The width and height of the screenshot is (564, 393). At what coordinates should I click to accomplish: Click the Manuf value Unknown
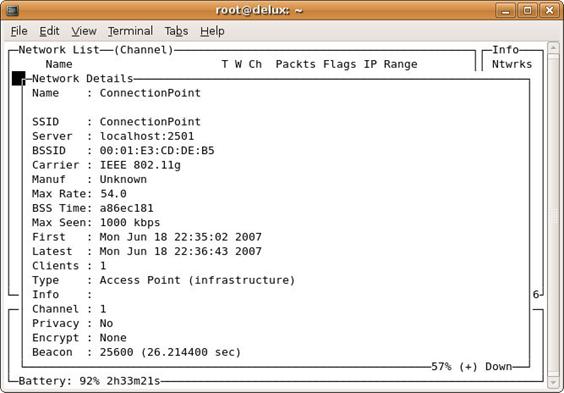pos(123,179)
